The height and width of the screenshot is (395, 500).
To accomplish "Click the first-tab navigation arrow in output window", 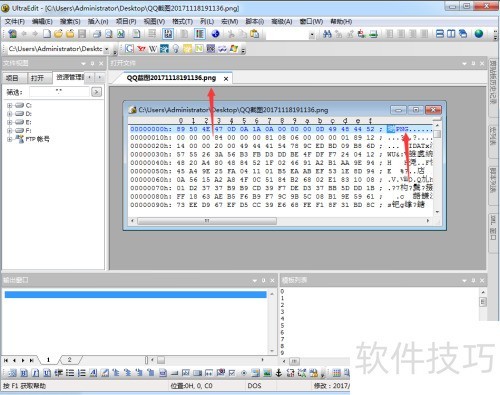I will tap(6, 360).
